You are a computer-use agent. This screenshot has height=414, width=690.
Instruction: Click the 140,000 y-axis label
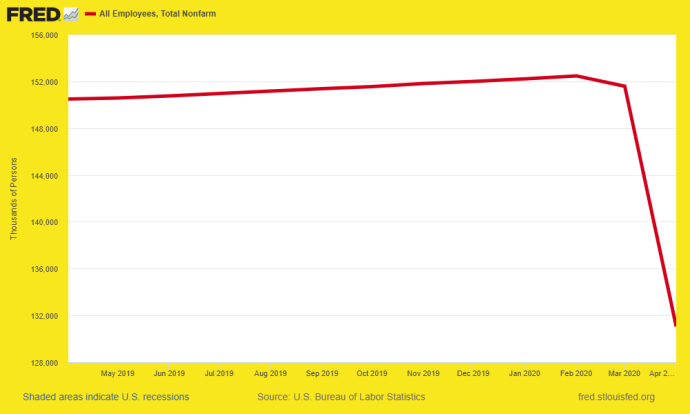point(44,223)
